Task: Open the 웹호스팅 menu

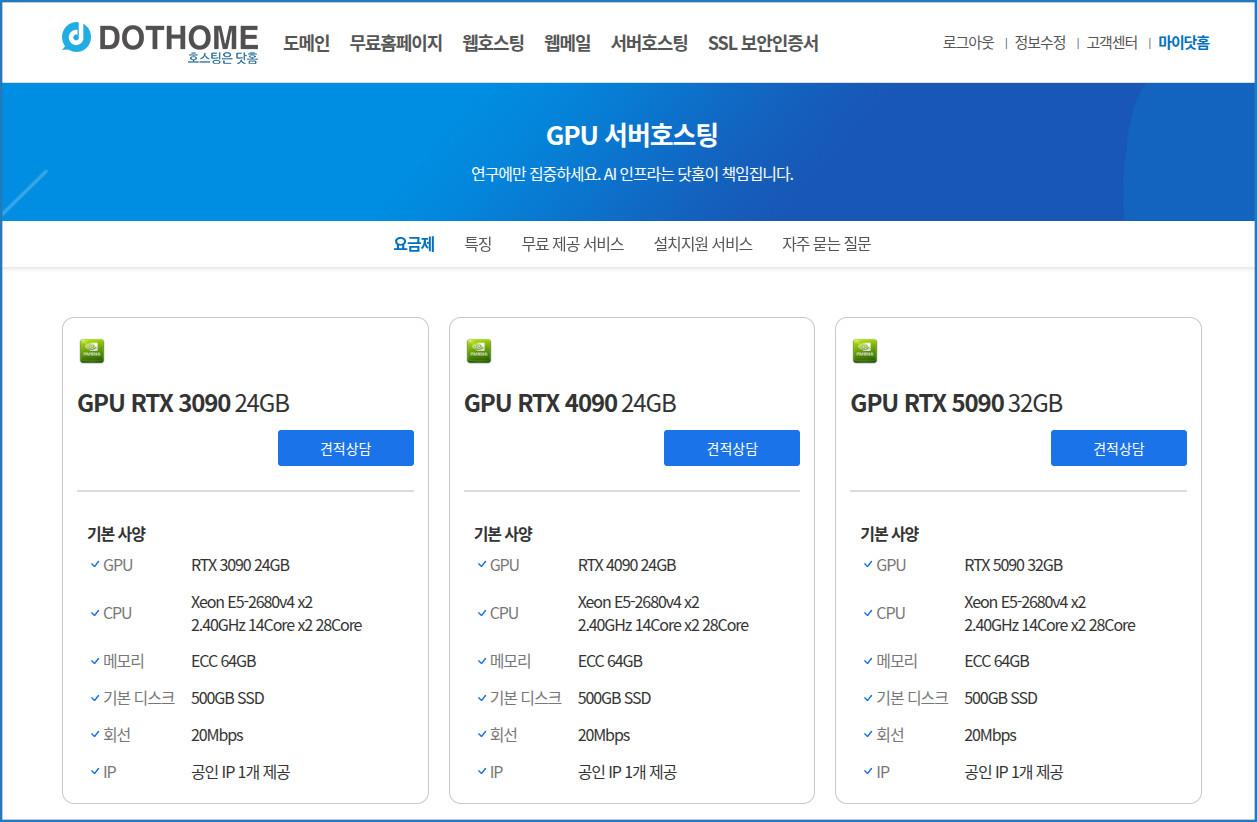Action: click(493, 43)
